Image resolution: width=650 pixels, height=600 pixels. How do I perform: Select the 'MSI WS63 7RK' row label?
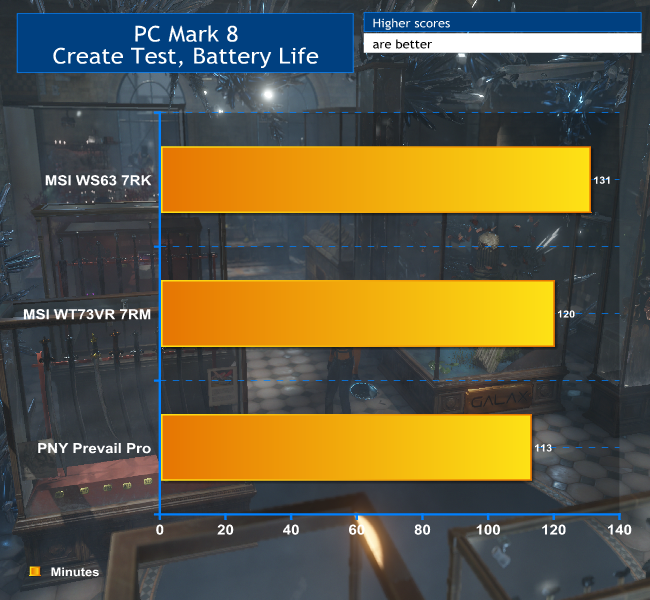click(98, 180)
